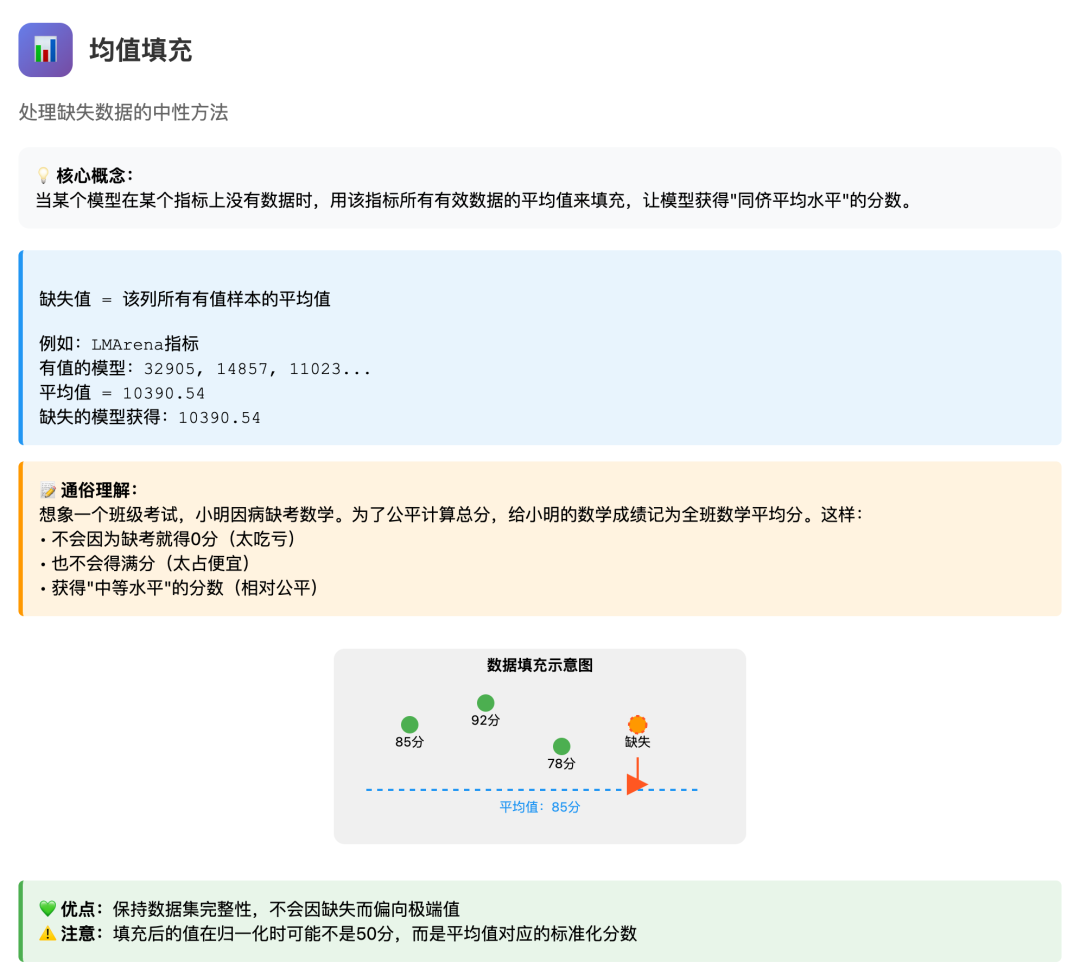The image size is (1080, 975).
Task: Click the 均值填充 page title
Action: (x=141, y=50)
